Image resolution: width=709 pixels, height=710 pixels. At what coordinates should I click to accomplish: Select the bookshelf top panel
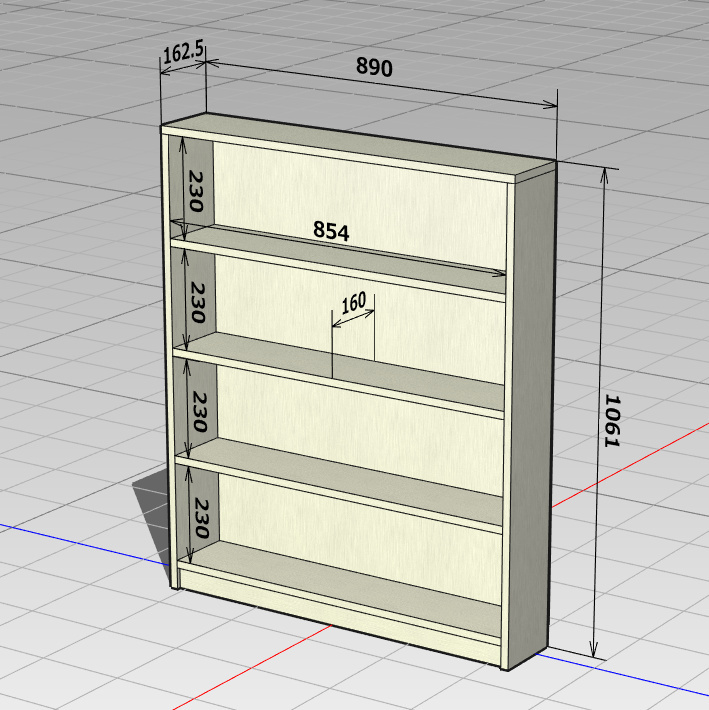tap(350, 150)
